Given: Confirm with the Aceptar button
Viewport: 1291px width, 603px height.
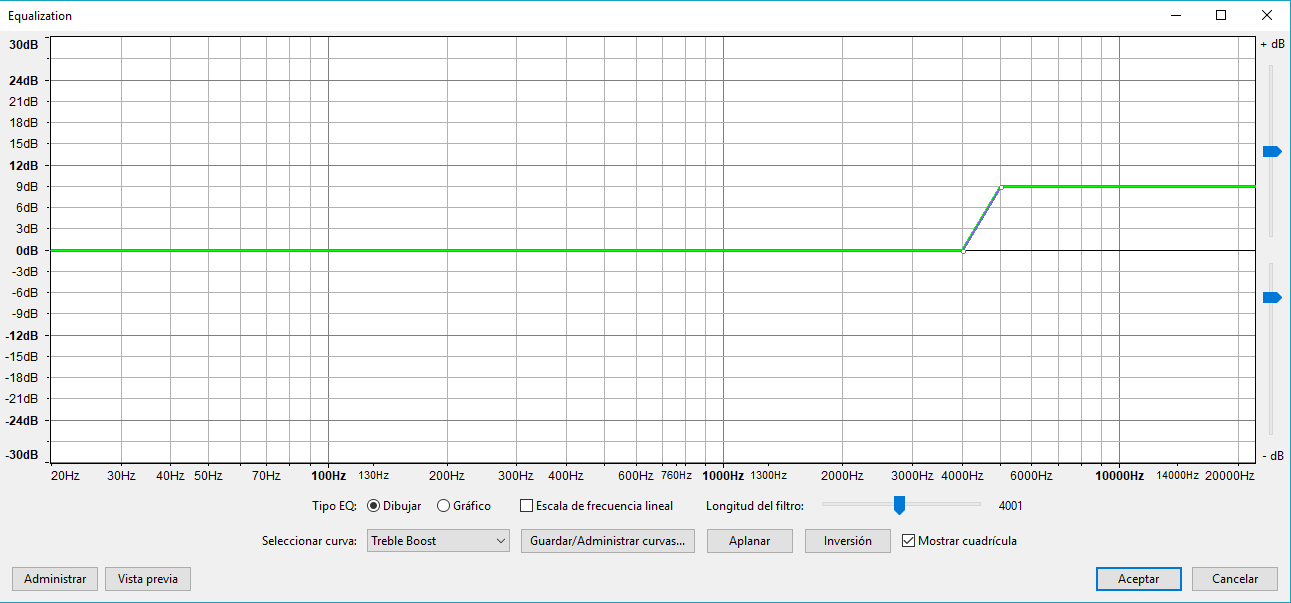Looking at the screenshot, I should point(1138,579).
